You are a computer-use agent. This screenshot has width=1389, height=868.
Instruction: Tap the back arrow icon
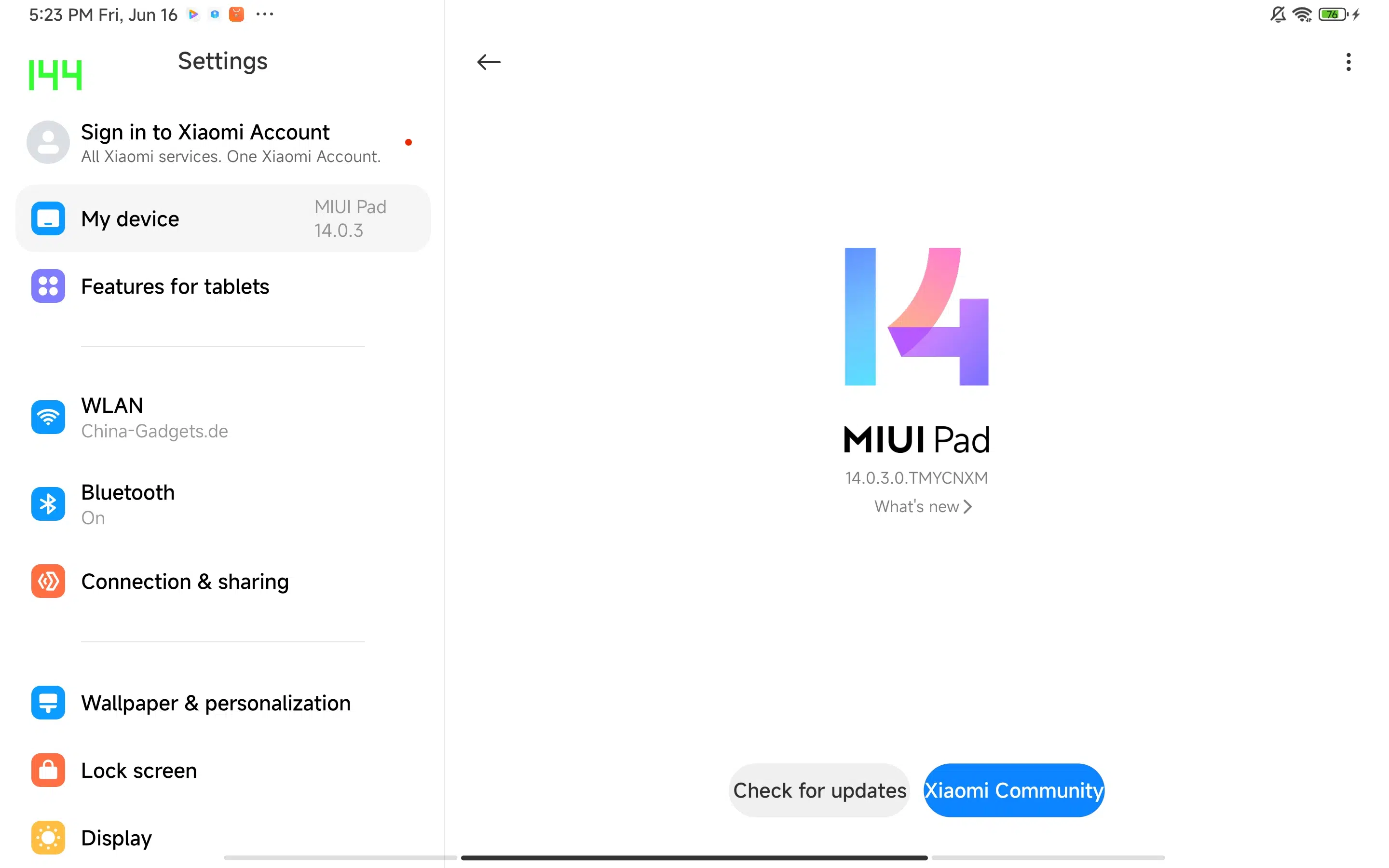coord(489,62)
